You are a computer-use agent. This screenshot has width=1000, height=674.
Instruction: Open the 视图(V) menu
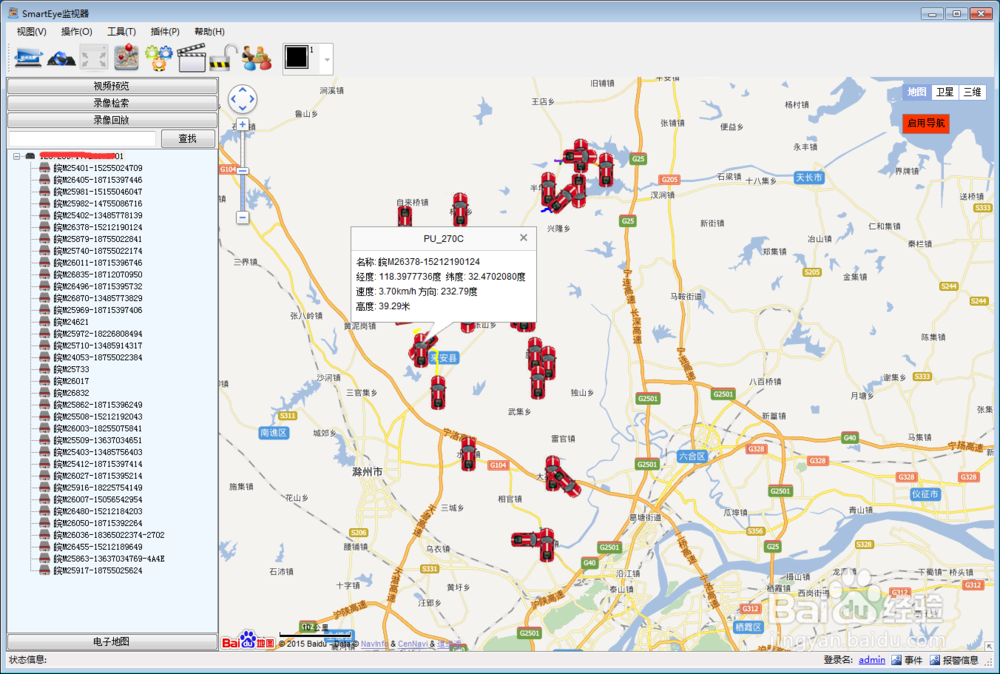(x=31, y=31)
